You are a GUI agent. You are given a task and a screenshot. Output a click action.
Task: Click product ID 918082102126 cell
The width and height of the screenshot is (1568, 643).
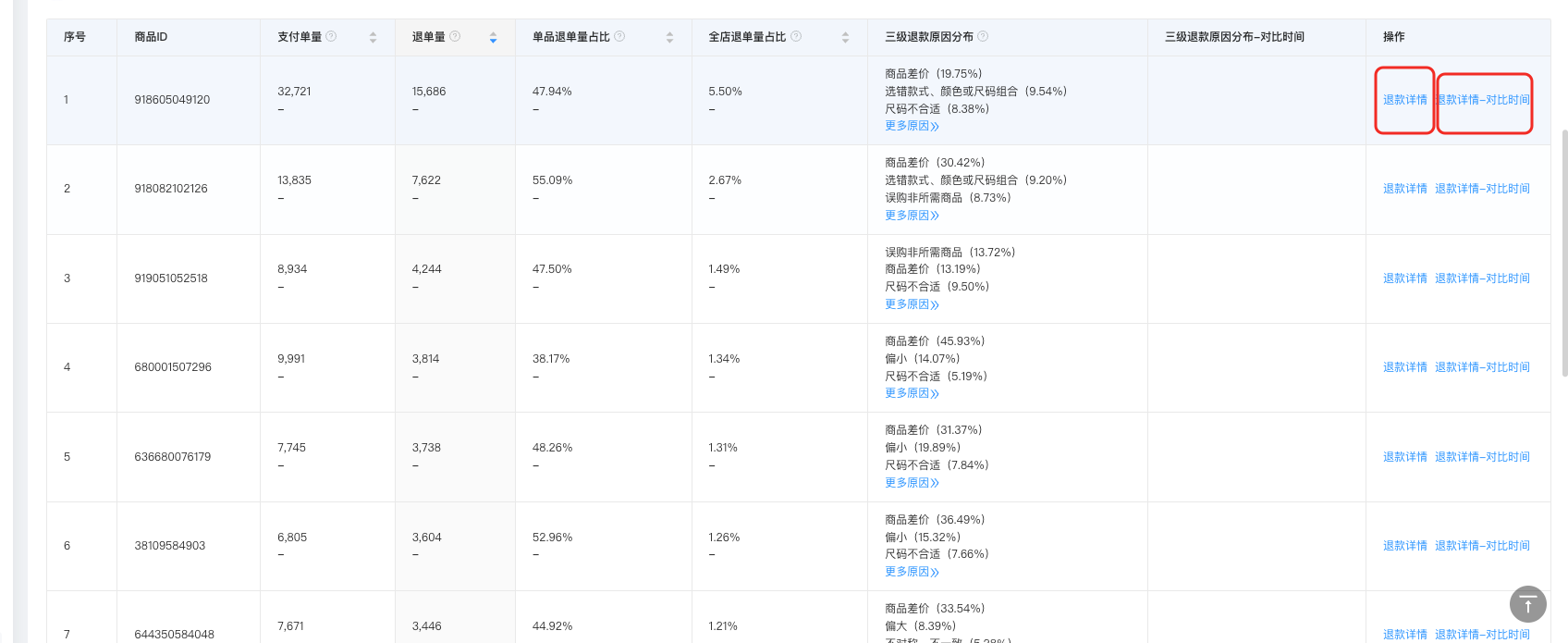point(171,189)
